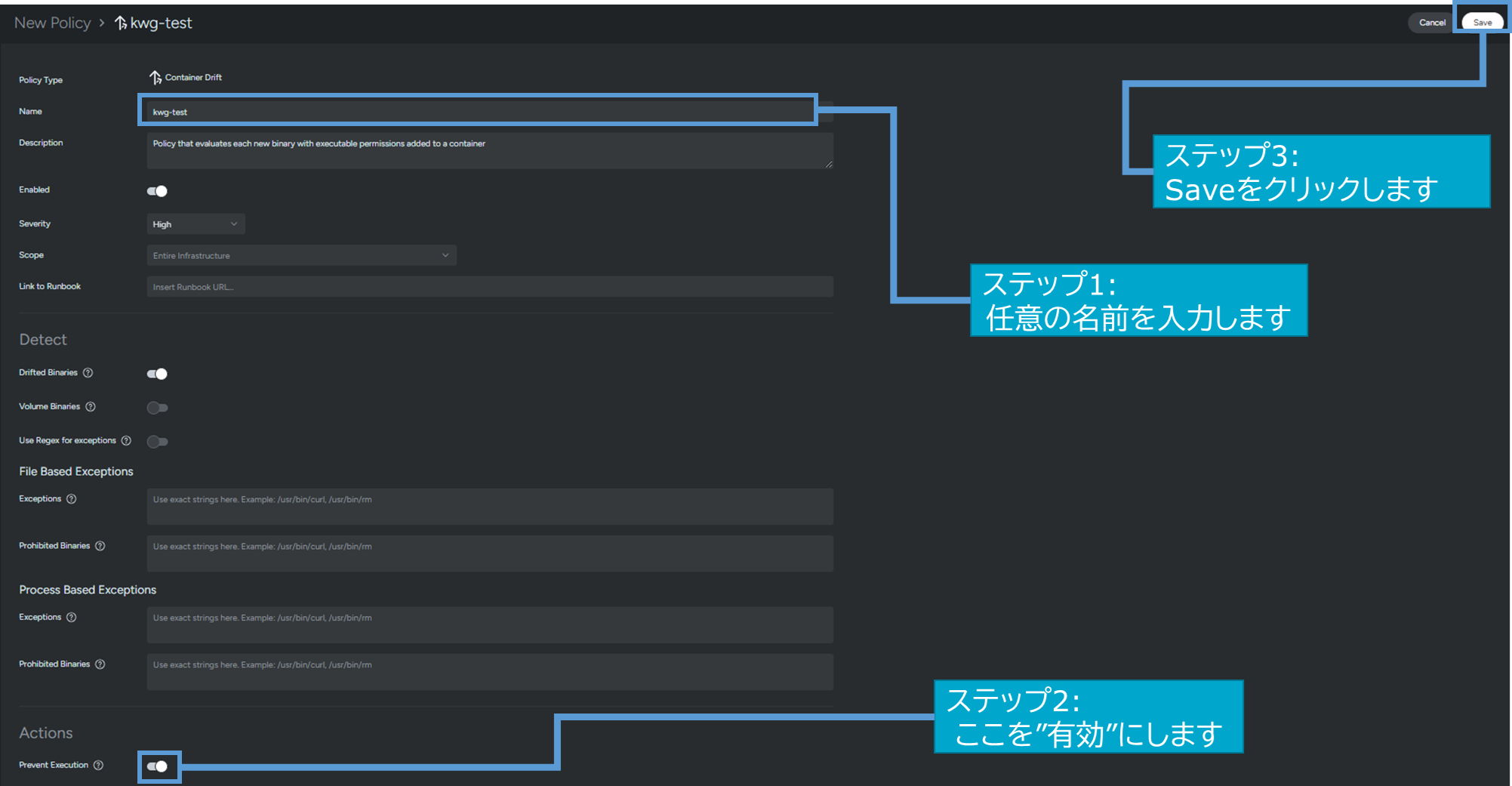Click the Cancel button
The width and height of the screenshot is (1512, 786).
coord(1431,23)
